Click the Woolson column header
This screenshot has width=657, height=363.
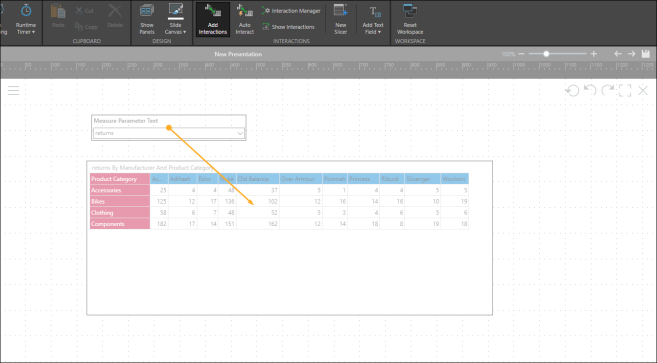pos(455,179)
